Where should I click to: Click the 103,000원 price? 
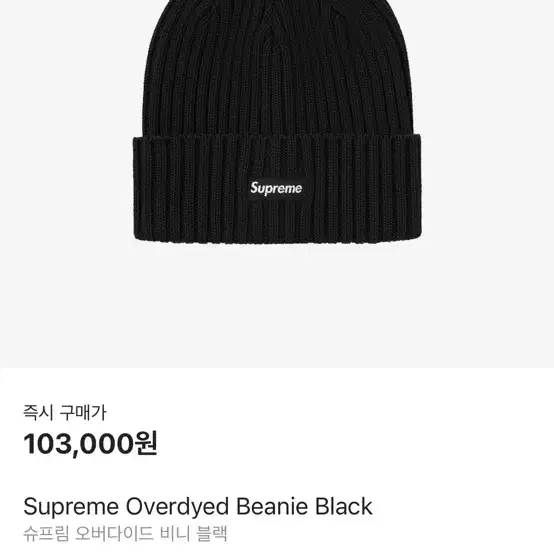(90, 444)
